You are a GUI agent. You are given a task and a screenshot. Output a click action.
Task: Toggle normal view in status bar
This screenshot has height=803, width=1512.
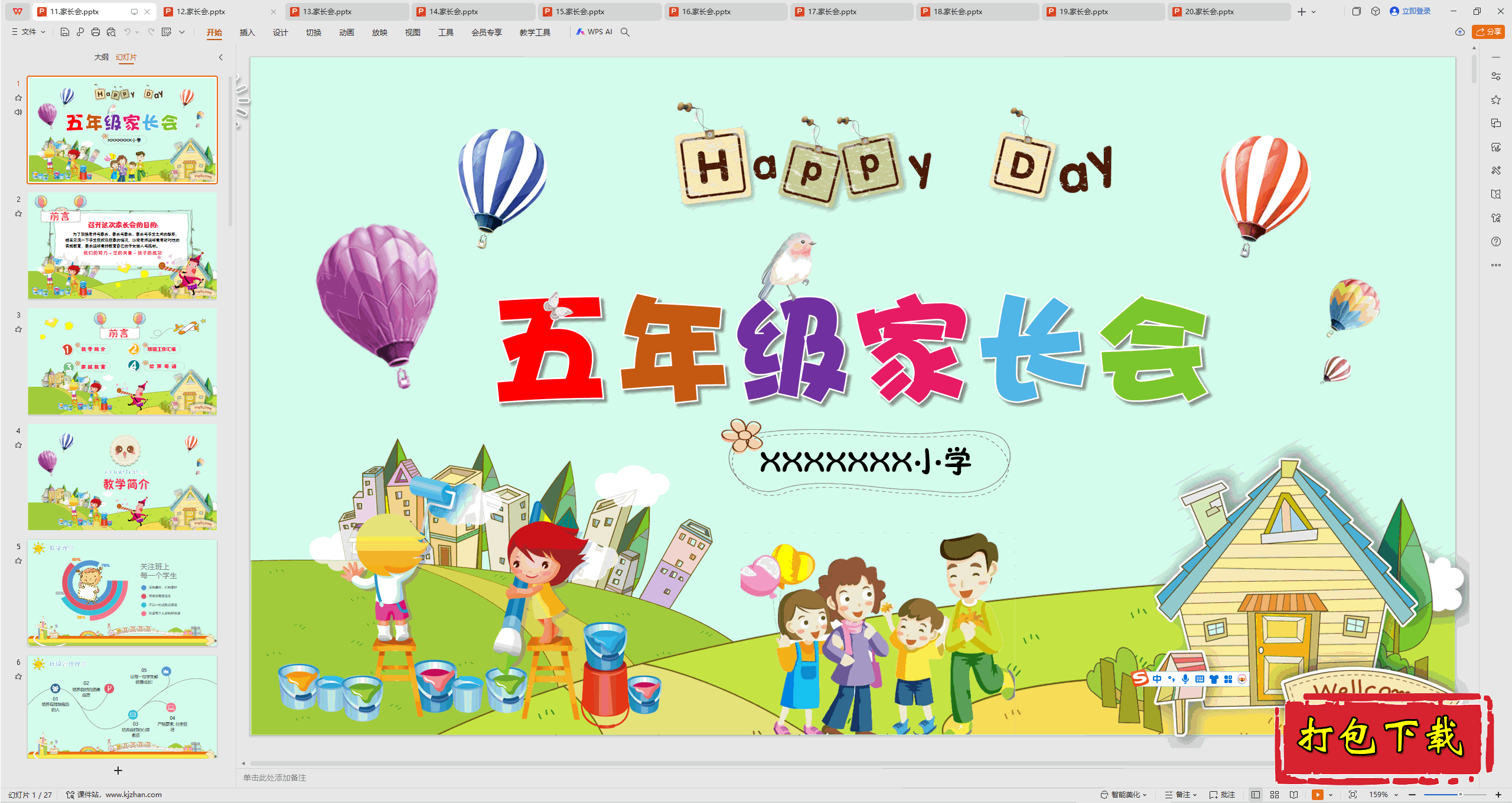[x=1256, y=795]
